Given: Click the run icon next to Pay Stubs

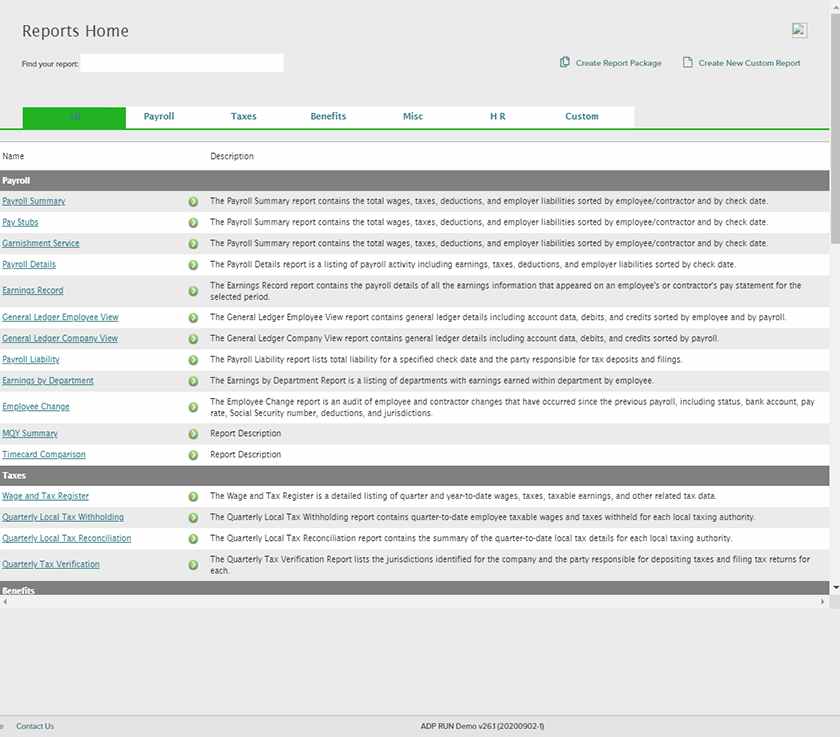Looking at the screenshot, I should click(193, 222).
